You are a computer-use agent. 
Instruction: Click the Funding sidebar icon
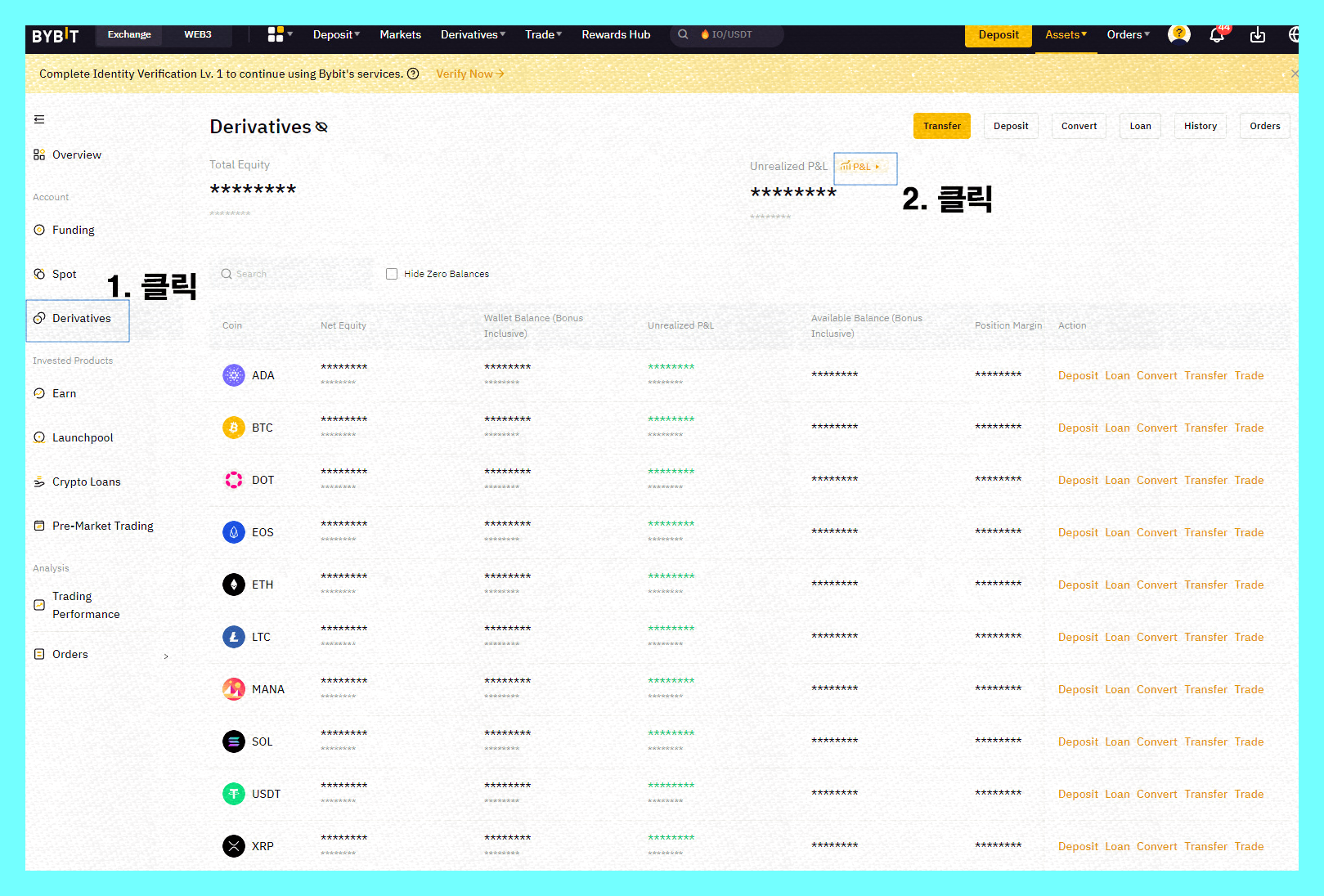point(39,230)
